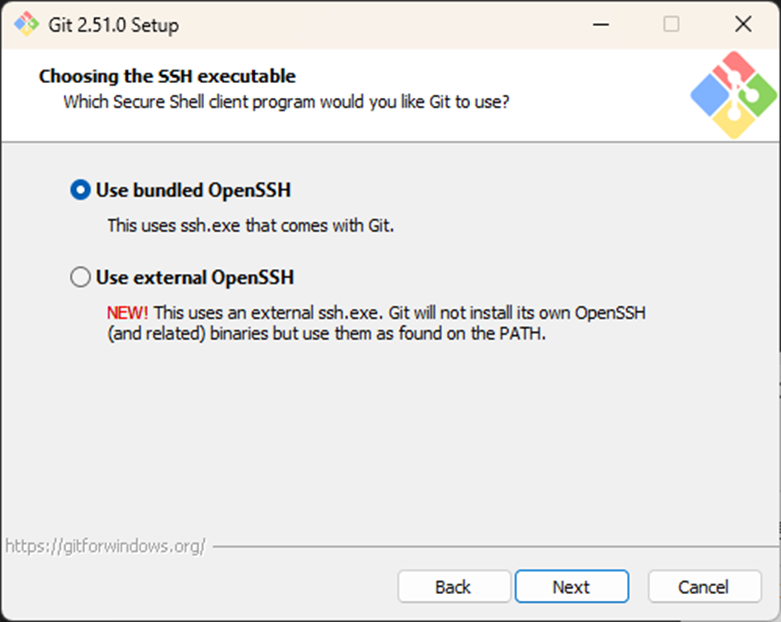Minimize the Git Setup window
Viewport: 781px width, 622px height.
pyautogui.click(x=600, y=24)
